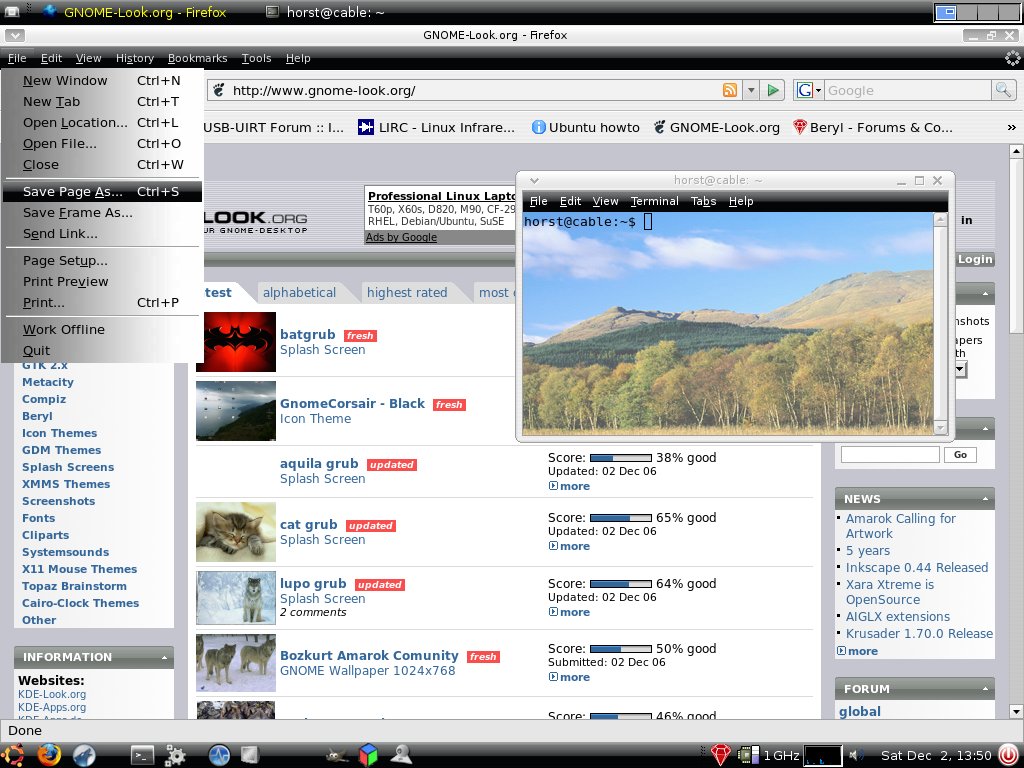Click the score bar for aquila grub
This screenshot has height=768, width=1024.
tap(620, 458)
